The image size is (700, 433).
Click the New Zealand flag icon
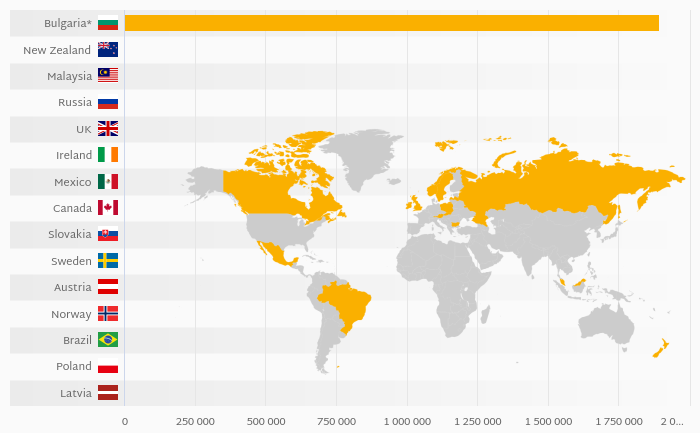point(108,50)
